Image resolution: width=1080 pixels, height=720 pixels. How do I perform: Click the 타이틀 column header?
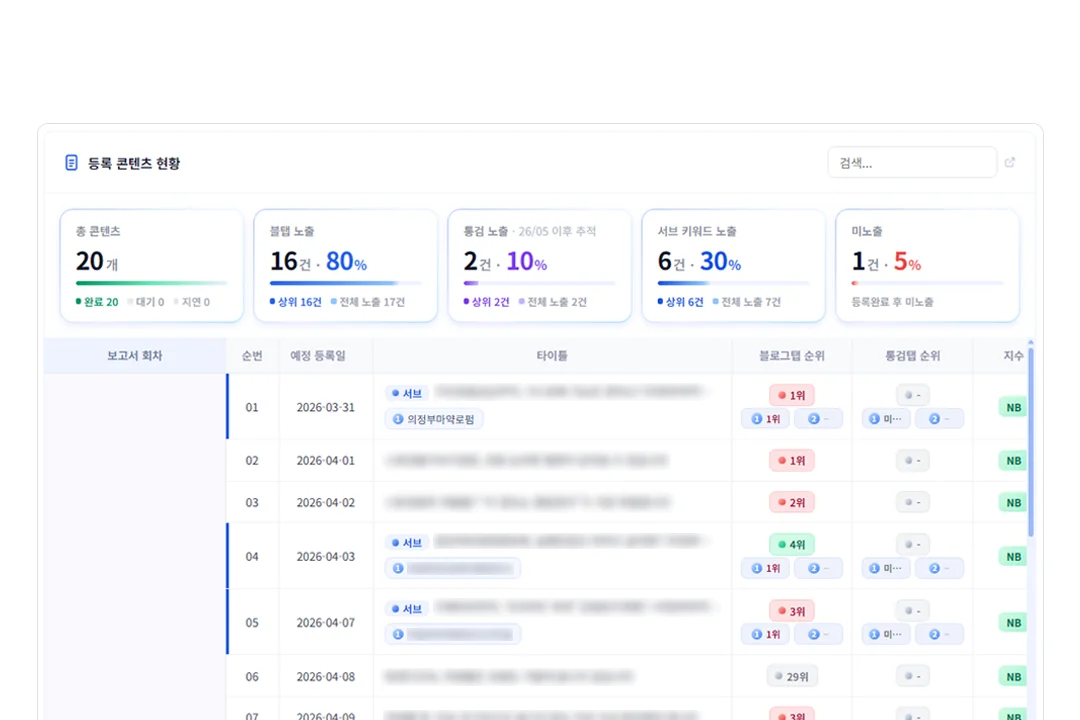pyautogui.click(x=552, y=356)
